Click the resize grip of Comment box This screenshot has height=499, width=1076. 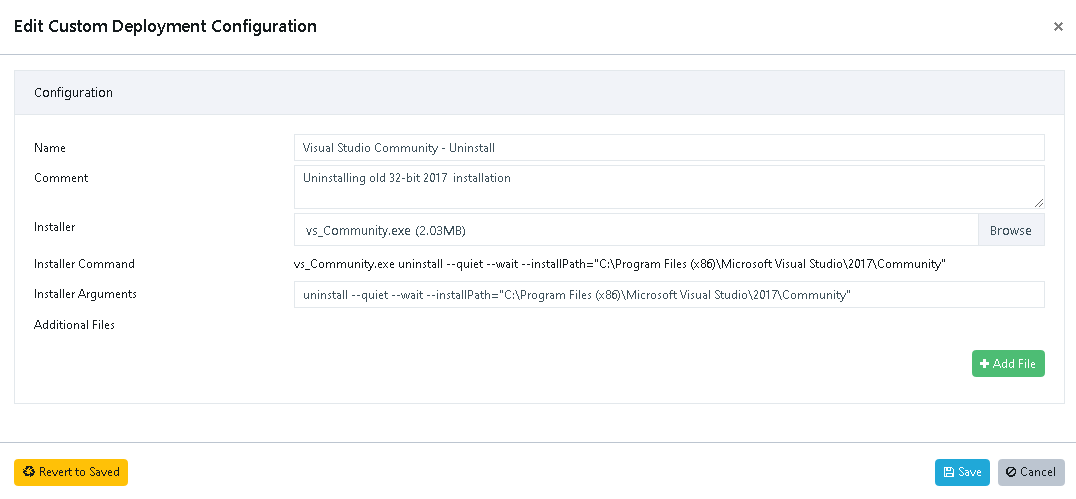[1039, 202]
